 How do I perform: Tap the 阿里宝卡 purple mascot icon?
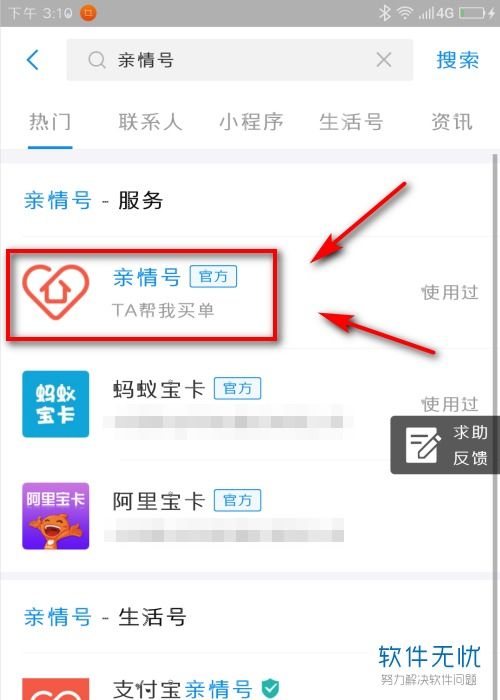click(56, 516)
